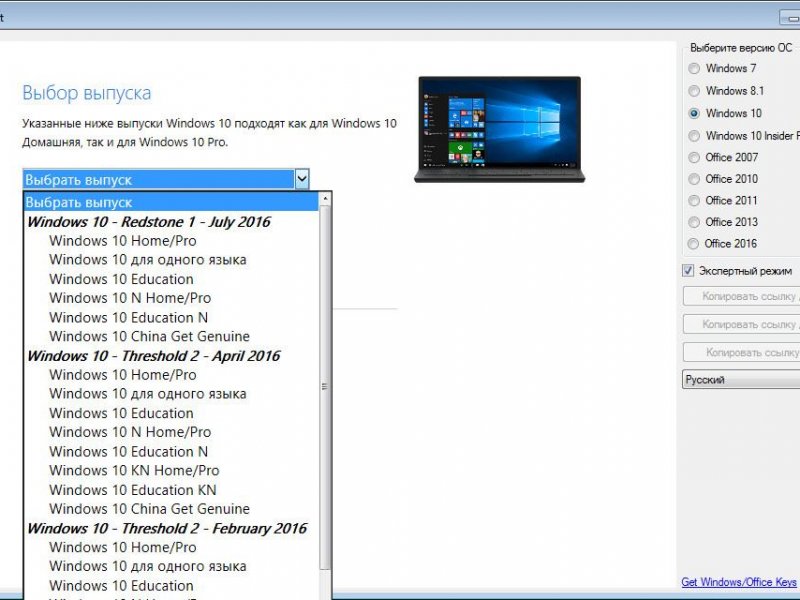
Task: Grab the edition list scrollbar thumb
Action: coord(324,387)
